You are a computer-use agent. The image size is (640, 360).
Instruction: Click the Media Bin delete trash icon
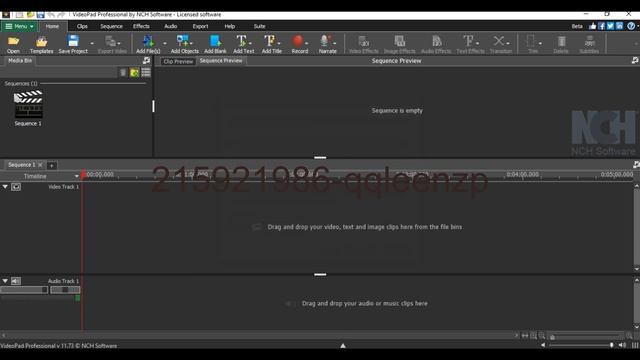coord(123,73)
